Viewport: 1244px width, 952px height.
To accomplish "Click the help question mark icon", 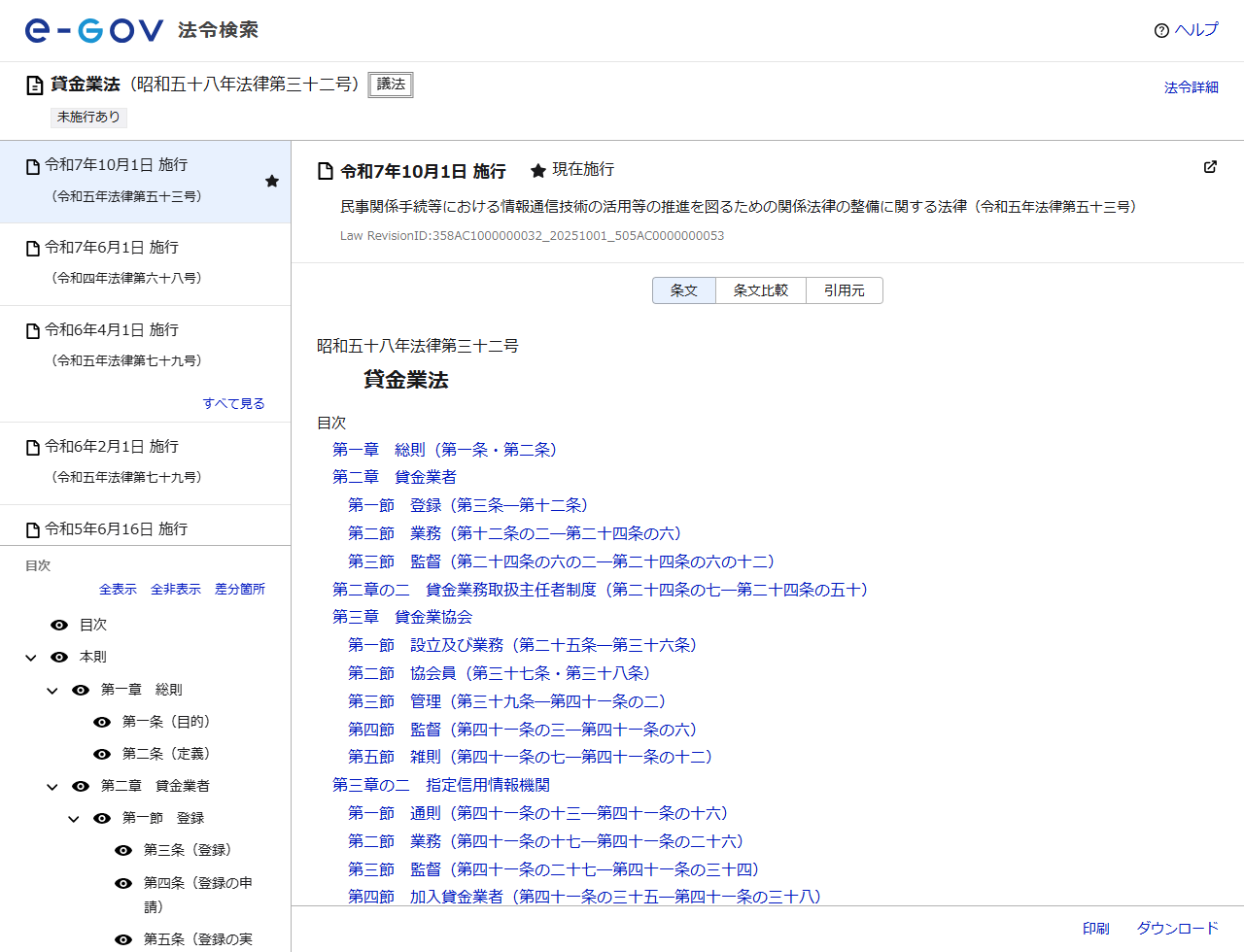I will (1161, 31).
